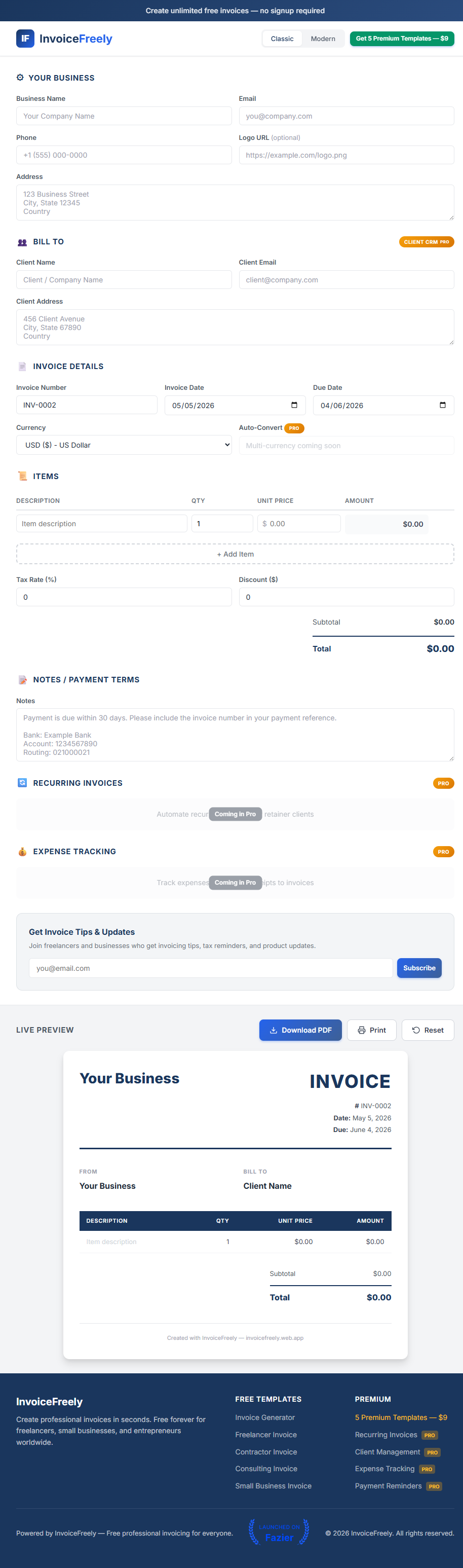463x1568 pixels.
Task: Expand the Currency dropdown
Action: click(124, 445)
